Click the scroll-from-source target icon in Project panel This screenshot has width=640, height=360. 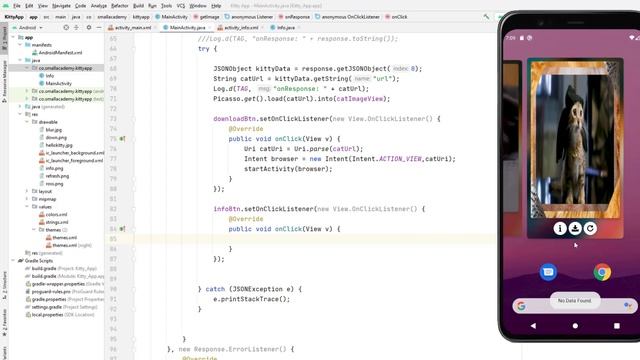point(66,28)
